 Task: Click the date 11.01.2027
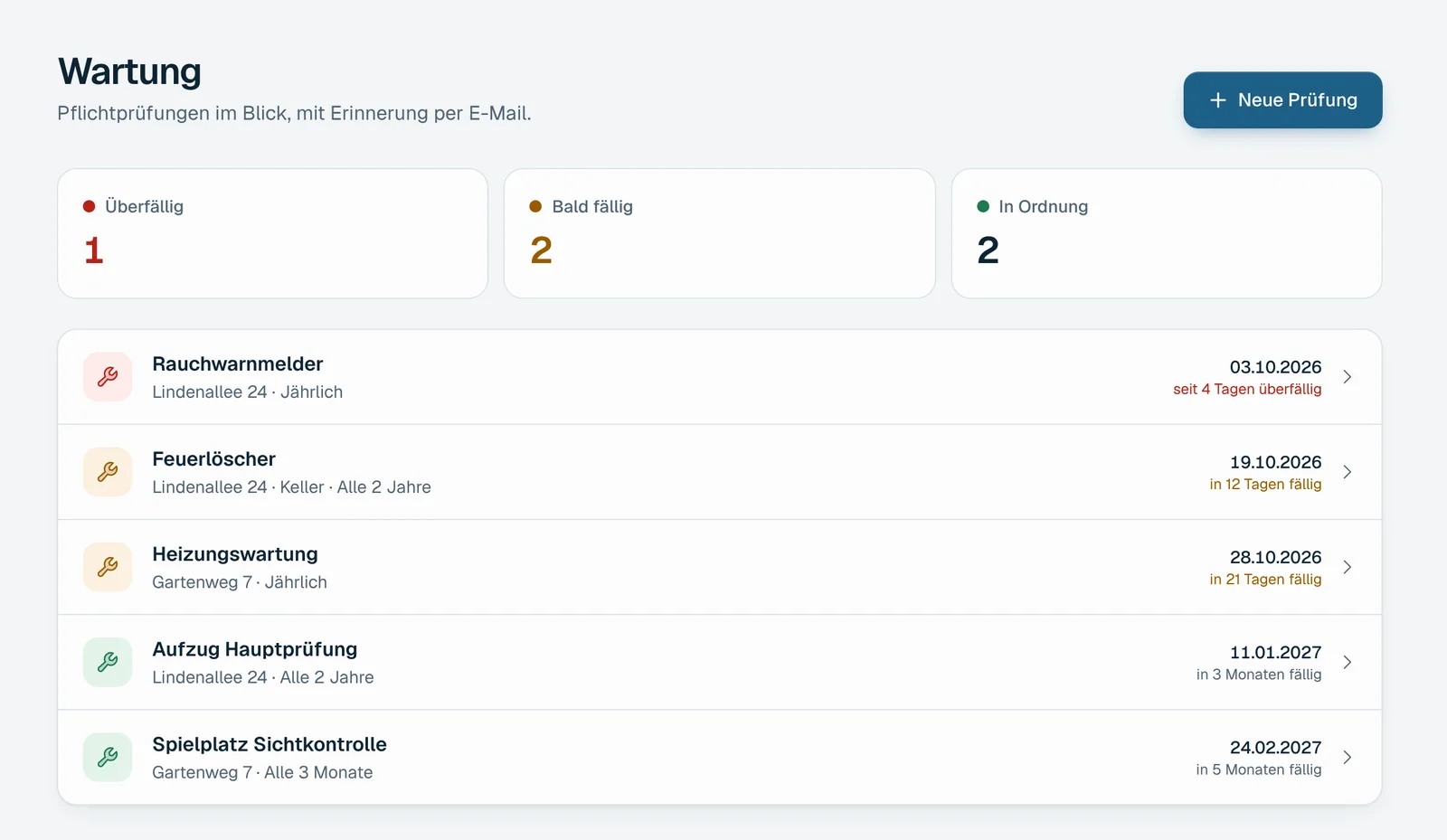(1275, 652)
